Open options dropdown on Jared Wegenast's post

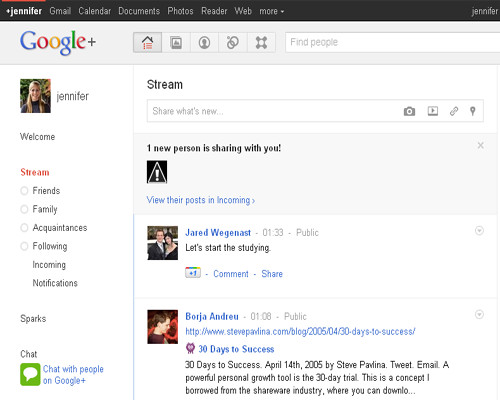pos(479,231)
